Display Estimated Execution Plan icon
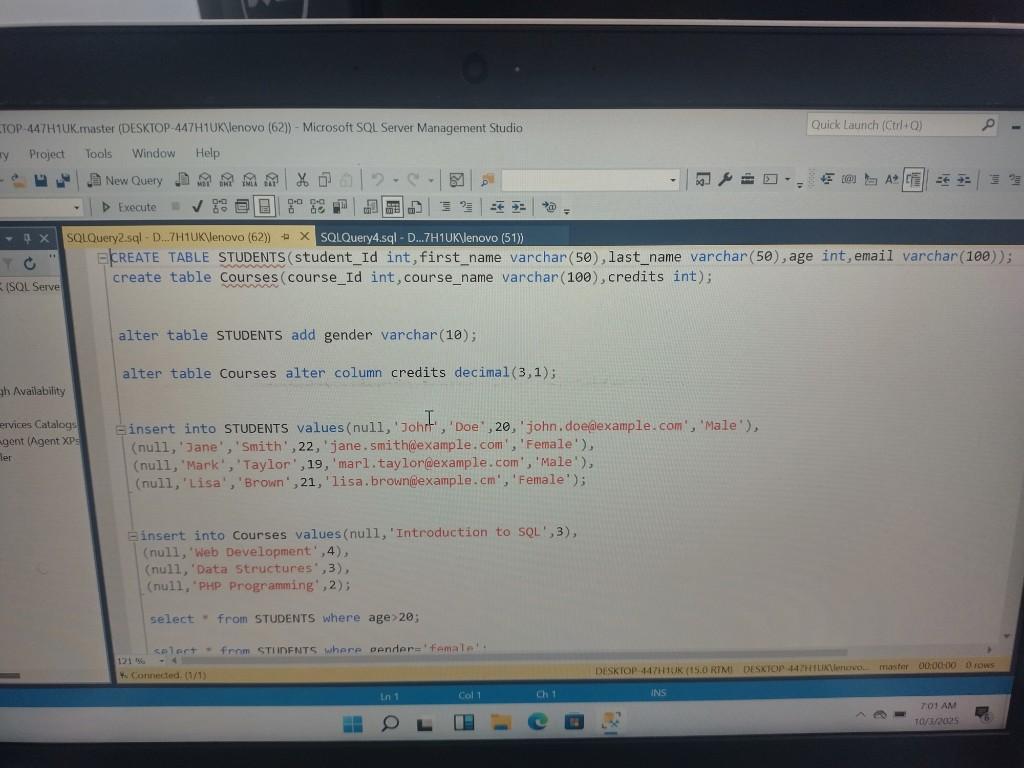 click(x=219, y=207)
